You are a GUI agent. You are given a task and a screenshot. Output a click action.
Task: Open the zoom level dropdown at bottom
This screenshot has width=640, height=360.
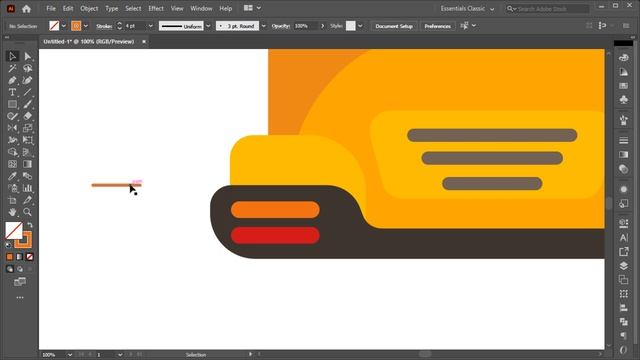70,355
